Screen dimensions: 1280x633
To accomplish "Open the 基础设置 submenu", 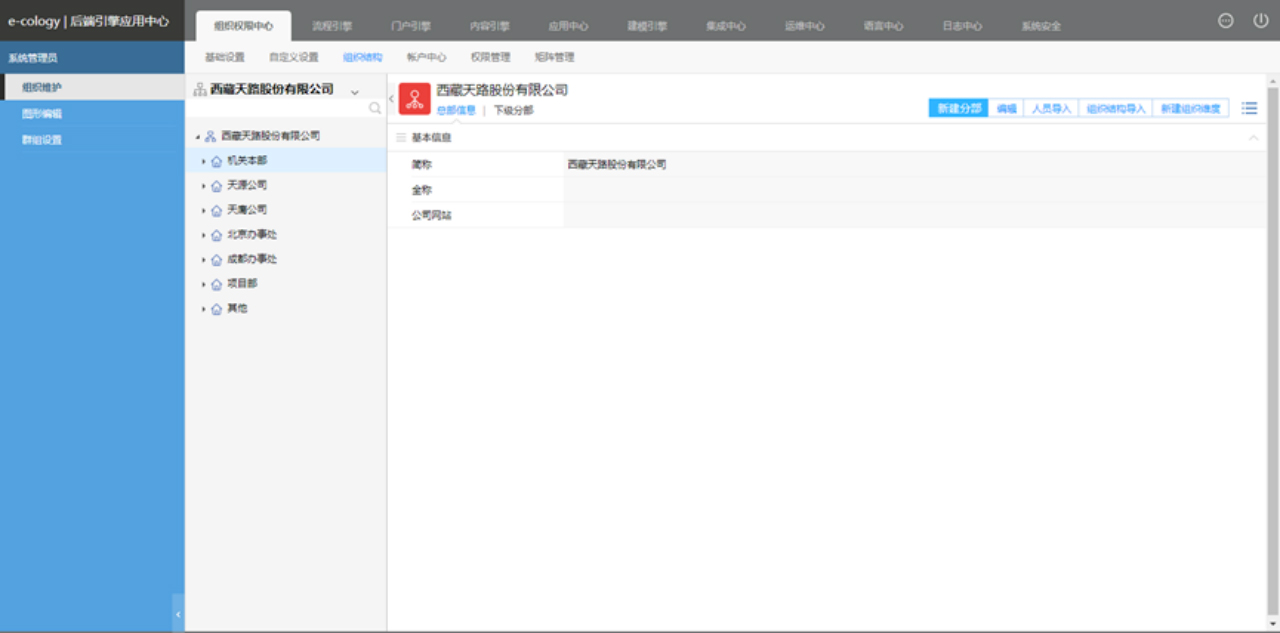I will pos(225,58).
